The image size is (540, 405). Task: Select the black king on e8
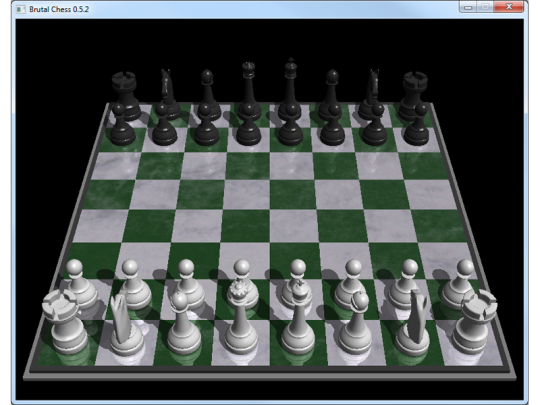(290, 83)
